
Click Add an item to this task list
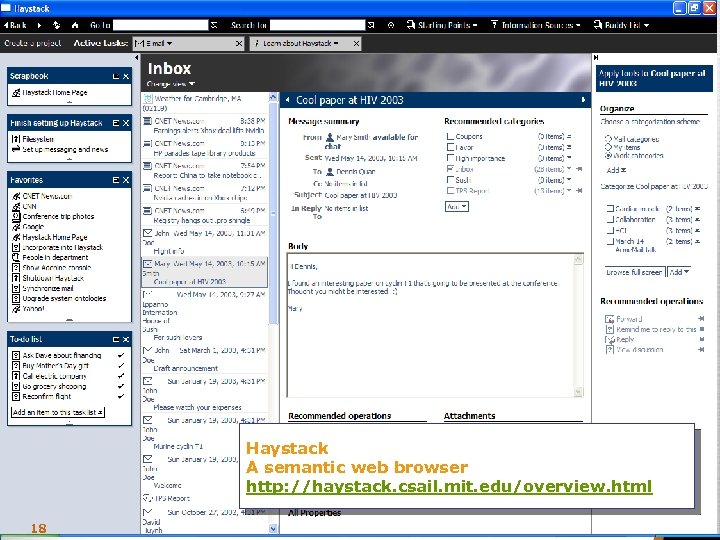click(58, 412)
